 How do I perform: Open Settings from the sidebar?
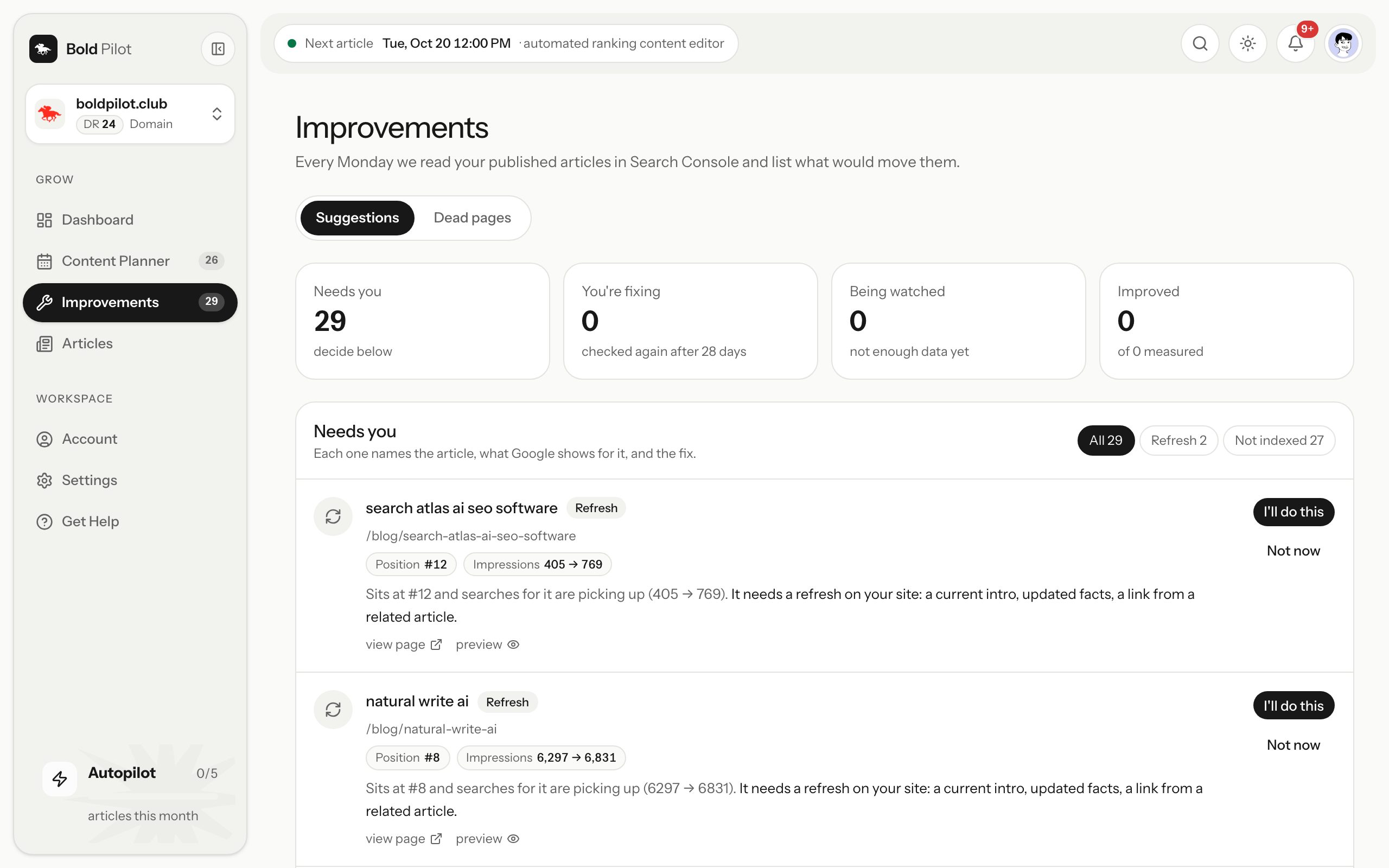(x=130, y=481)
